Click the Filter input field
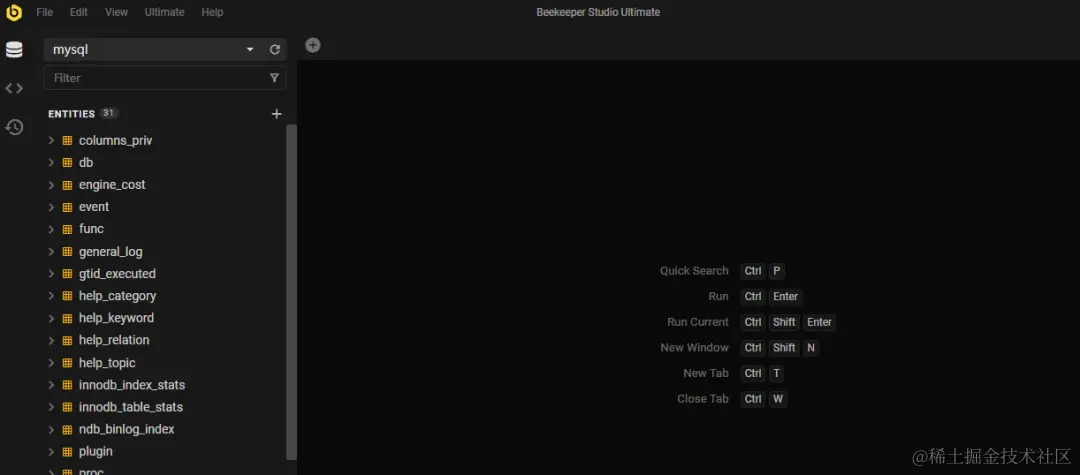The width and height of the screenshot is (1080, 475). pos(165,78)
